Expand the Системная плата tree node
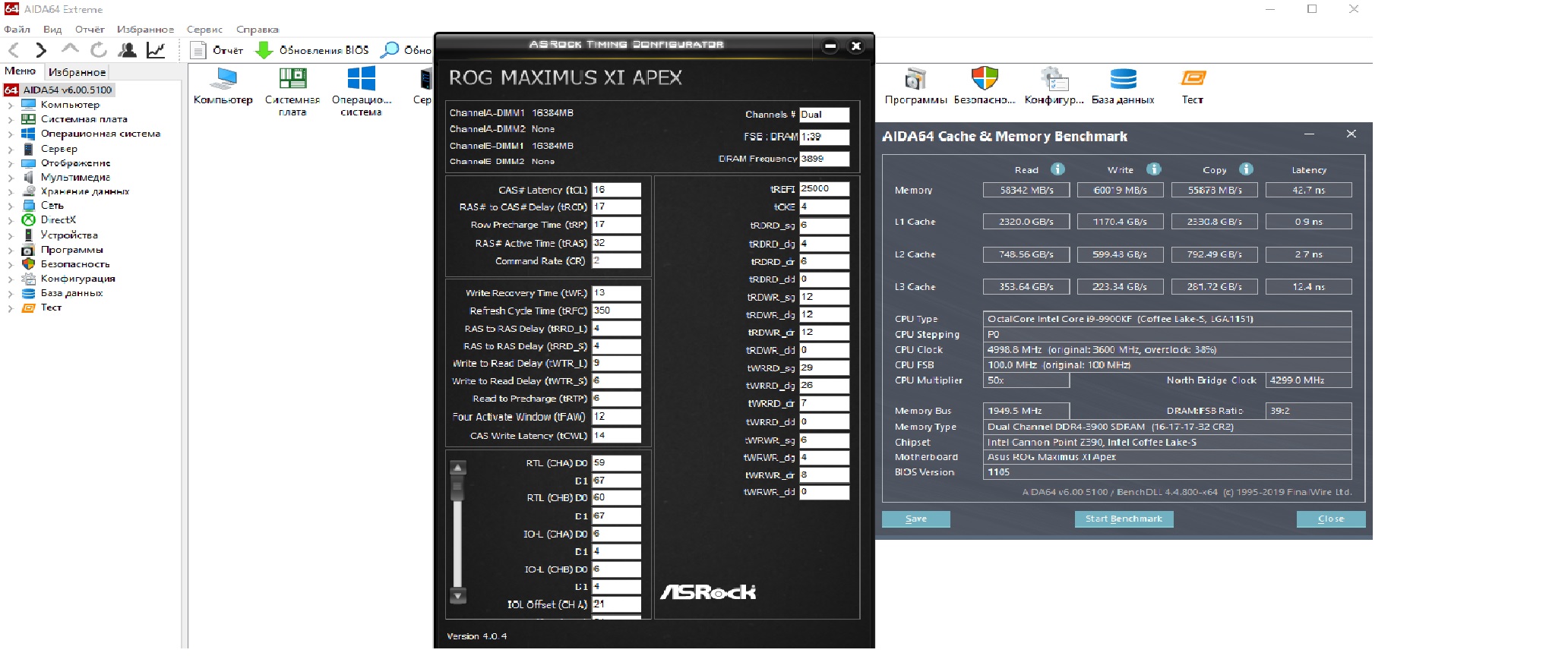 (x=10, y=119)
